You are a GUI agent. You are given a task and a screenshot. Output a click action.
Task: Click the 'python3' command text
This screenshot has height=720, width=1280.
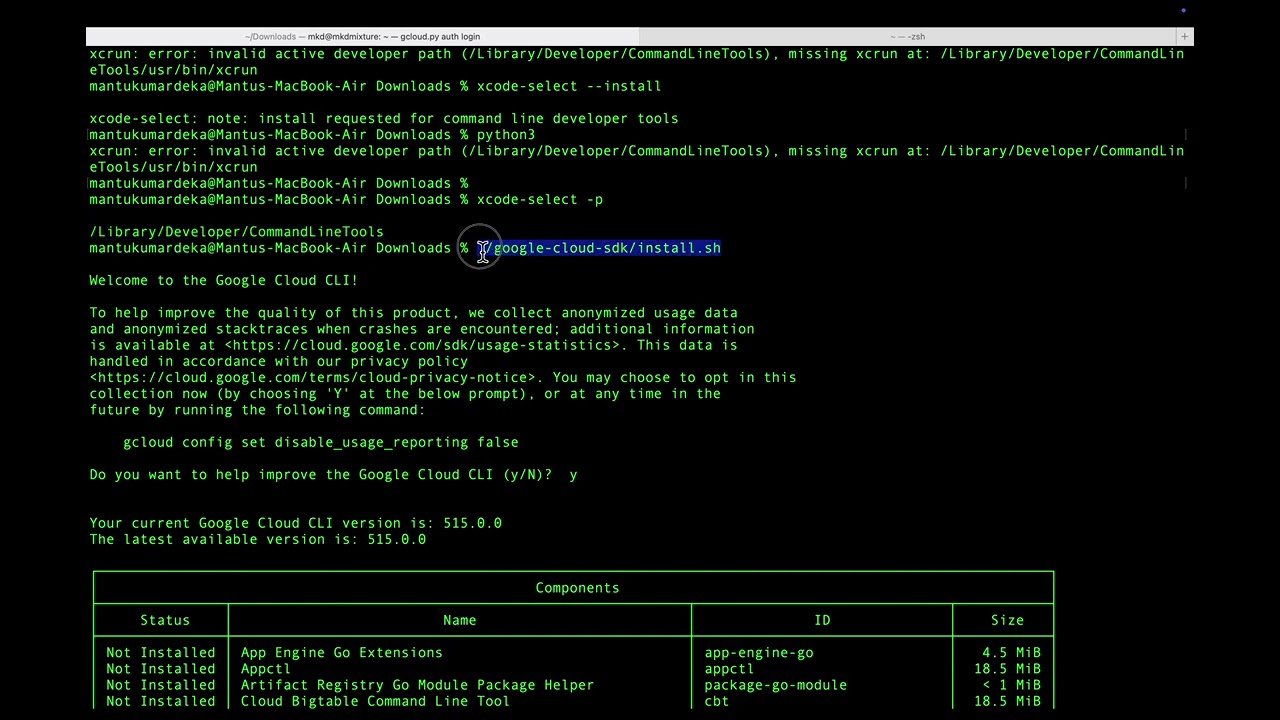click(x=506, y=134)
